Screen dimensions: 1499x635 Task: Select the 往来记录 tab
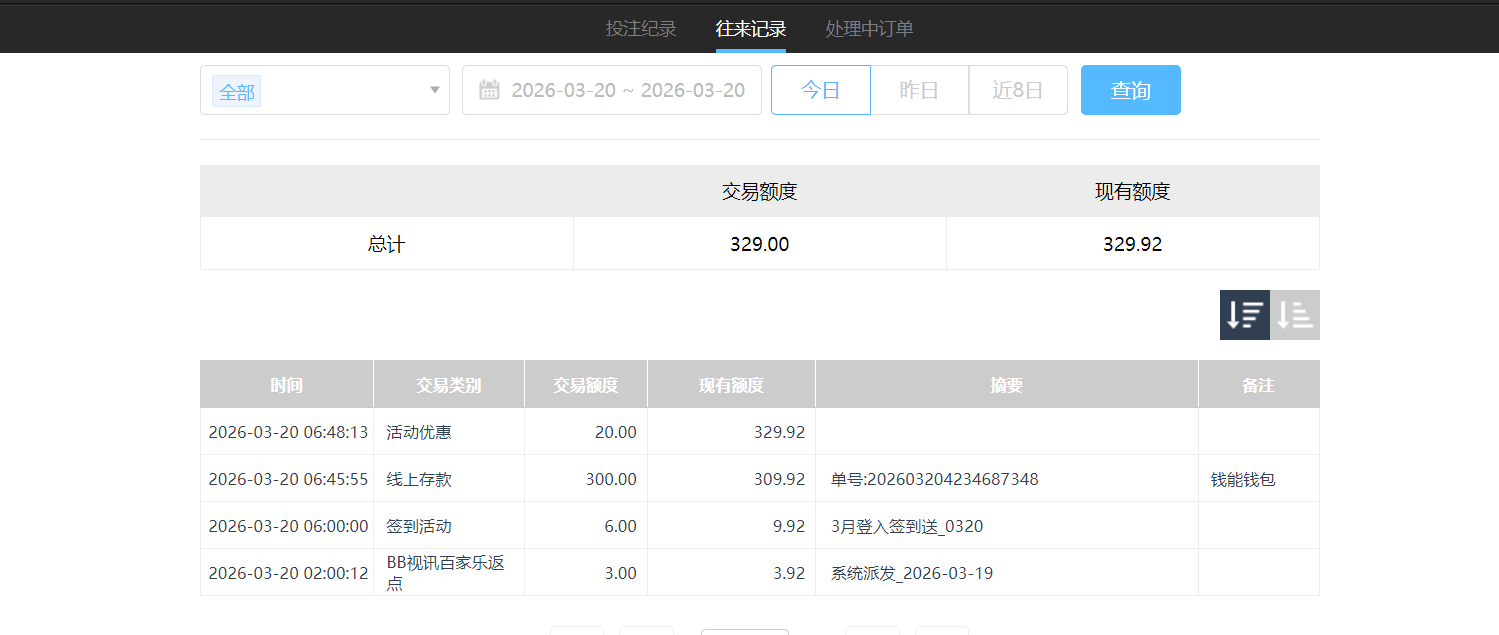750,29
